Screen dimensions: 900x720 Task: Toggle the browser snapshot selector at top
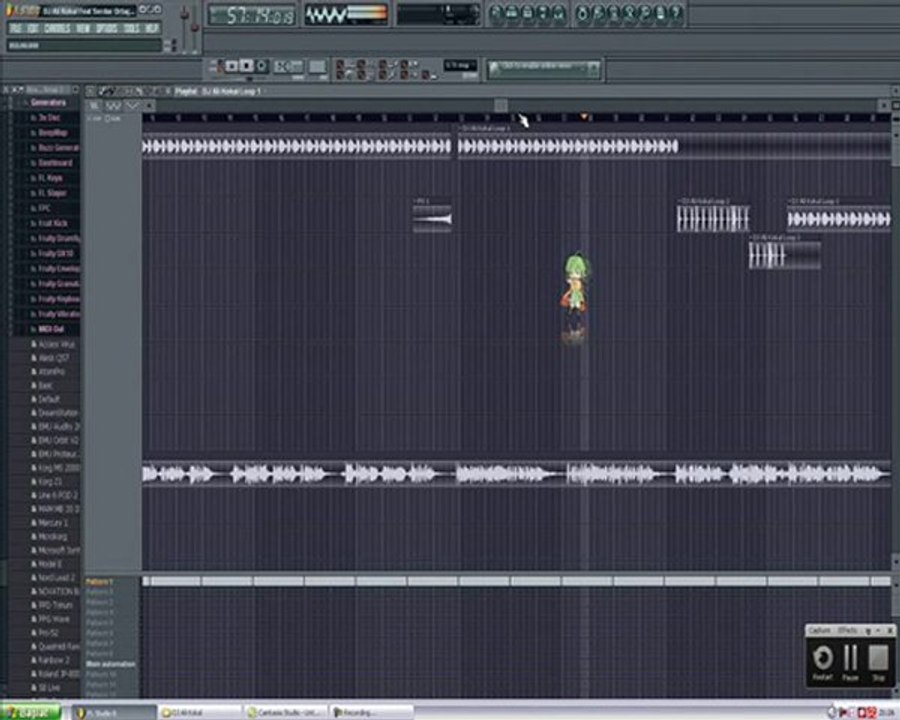coord(52,90)
